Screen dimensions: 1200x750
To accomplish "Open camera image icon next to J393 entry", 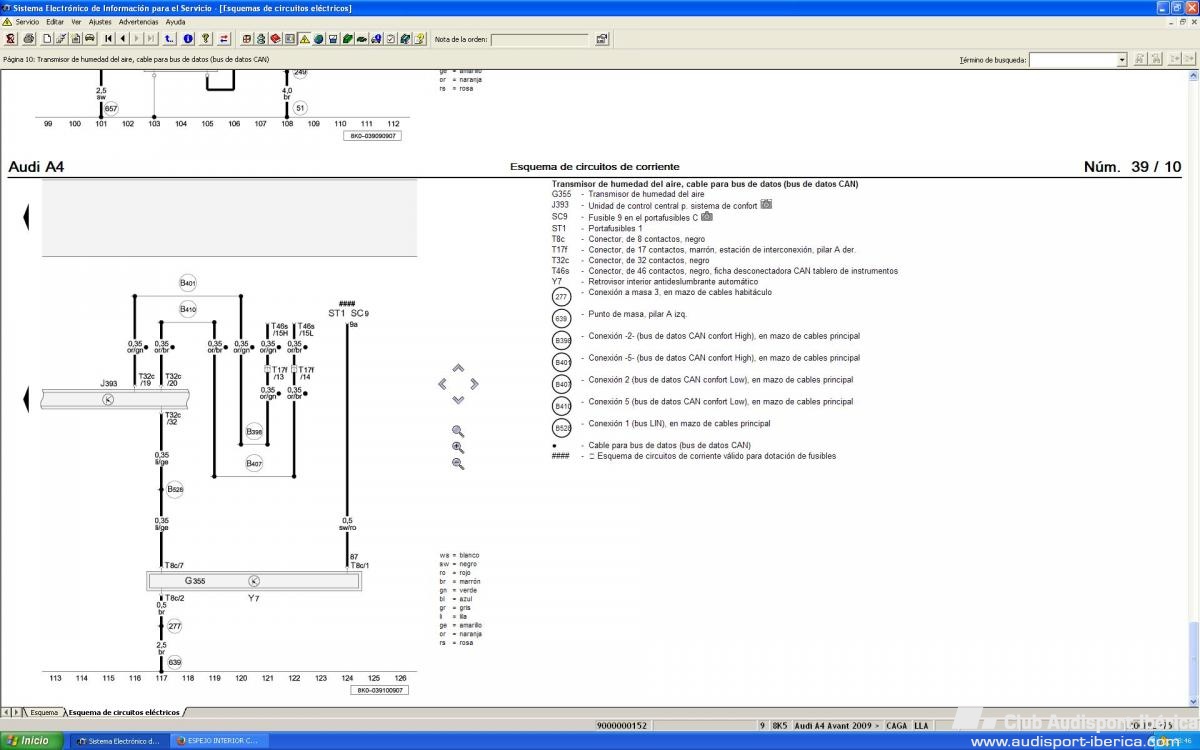I will tap(766, 204).
